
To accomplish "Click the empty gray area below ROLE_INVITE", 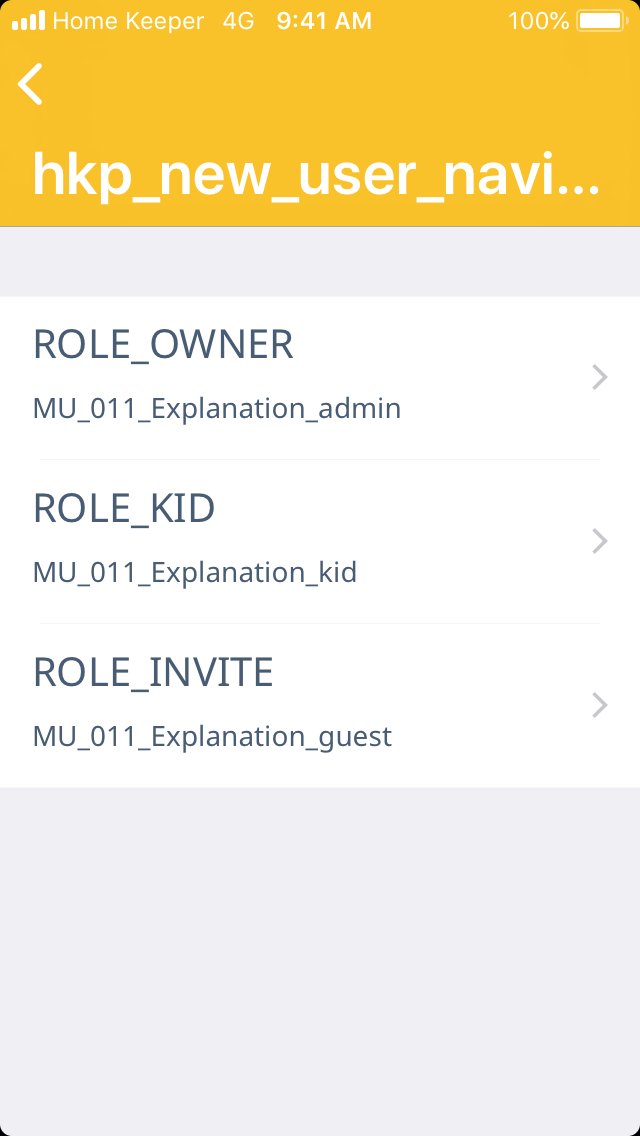I will [x=320, y=950].
